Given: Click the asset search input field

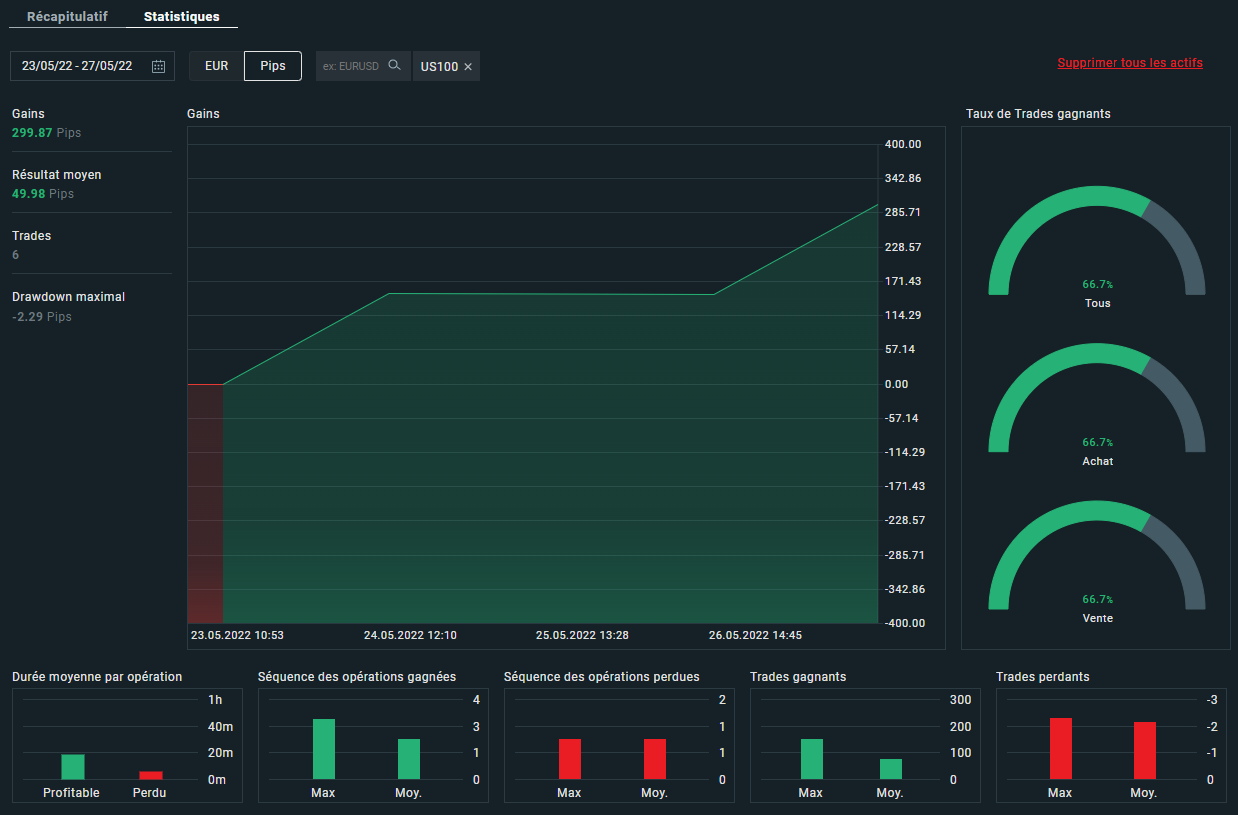Looking at the screenshot, I should coord(352,66).
